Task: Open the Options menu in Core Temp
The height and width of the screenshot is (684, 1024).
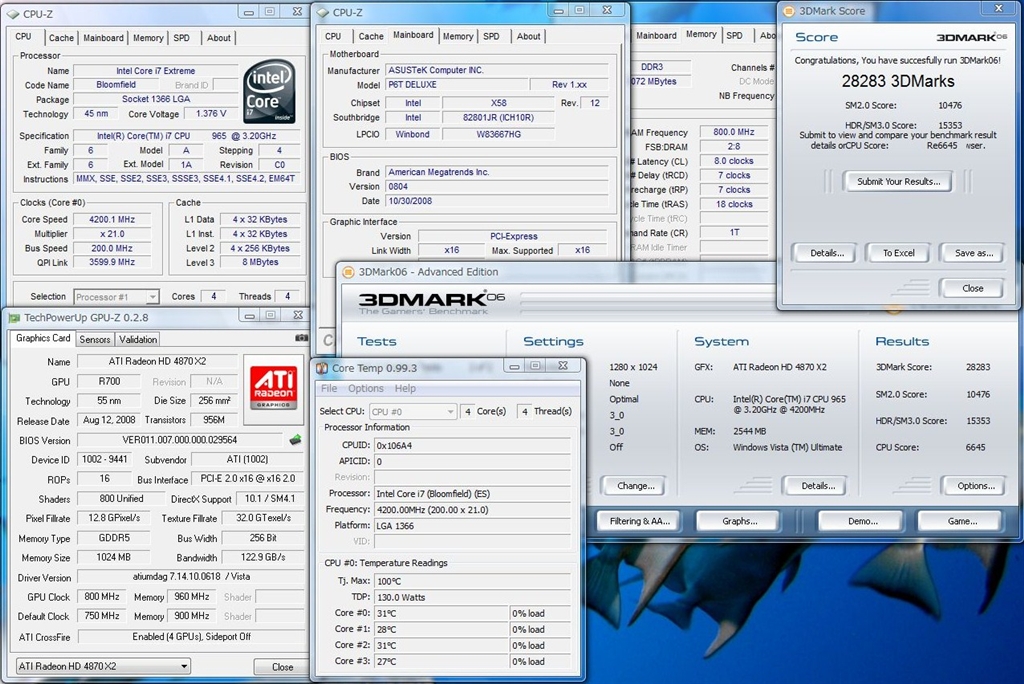Action: point(365,388)
